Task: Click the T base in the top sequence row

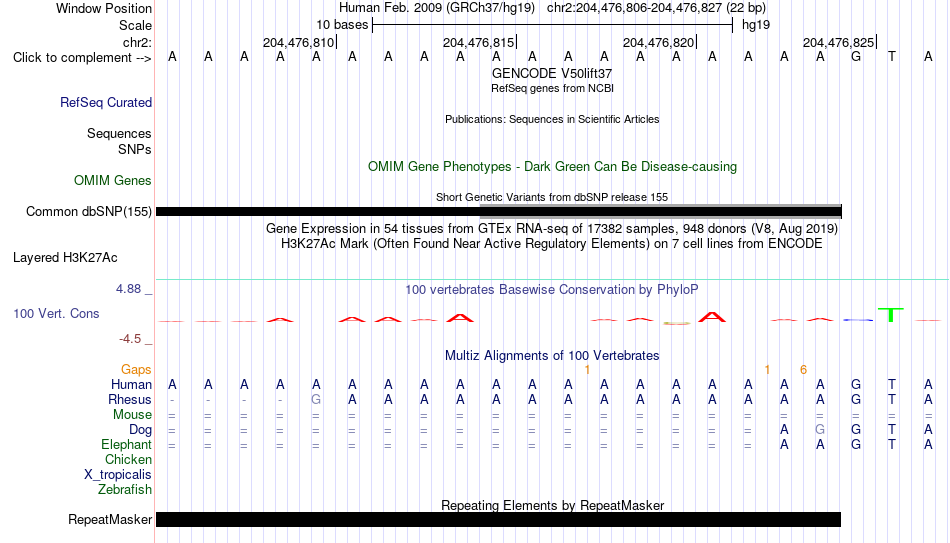Action: point(892,57)
